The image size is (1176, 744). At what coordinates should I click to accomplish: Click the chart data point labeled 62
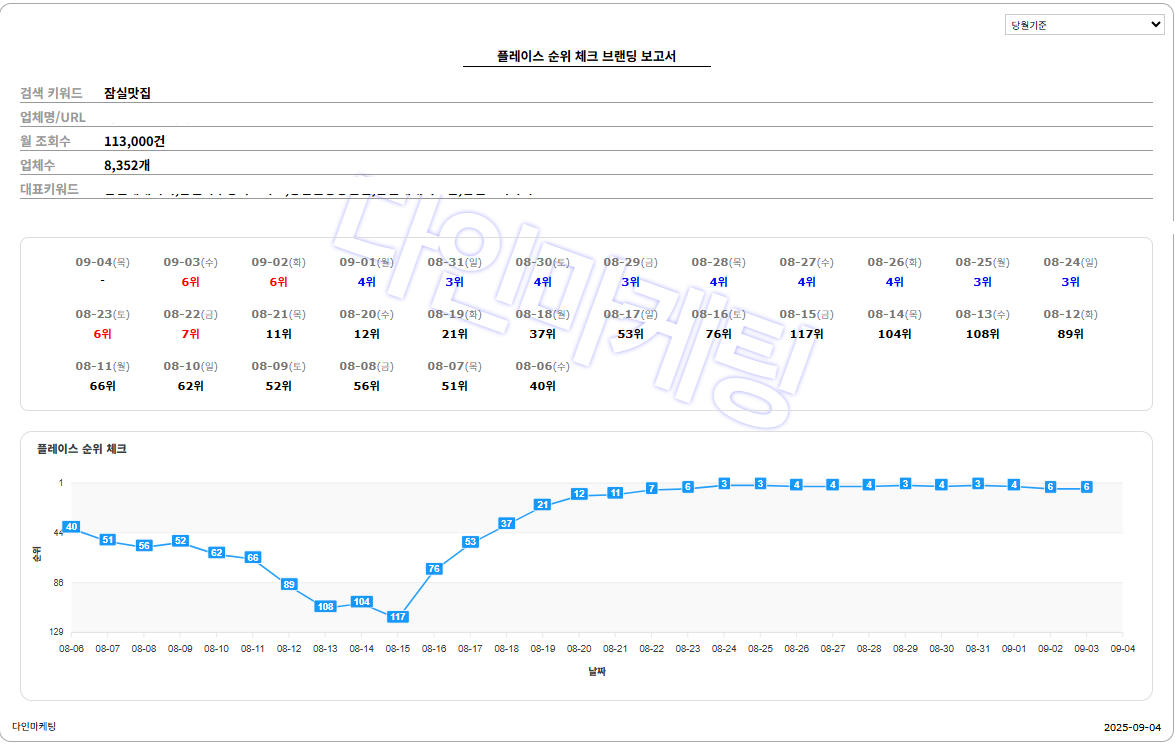216,553
